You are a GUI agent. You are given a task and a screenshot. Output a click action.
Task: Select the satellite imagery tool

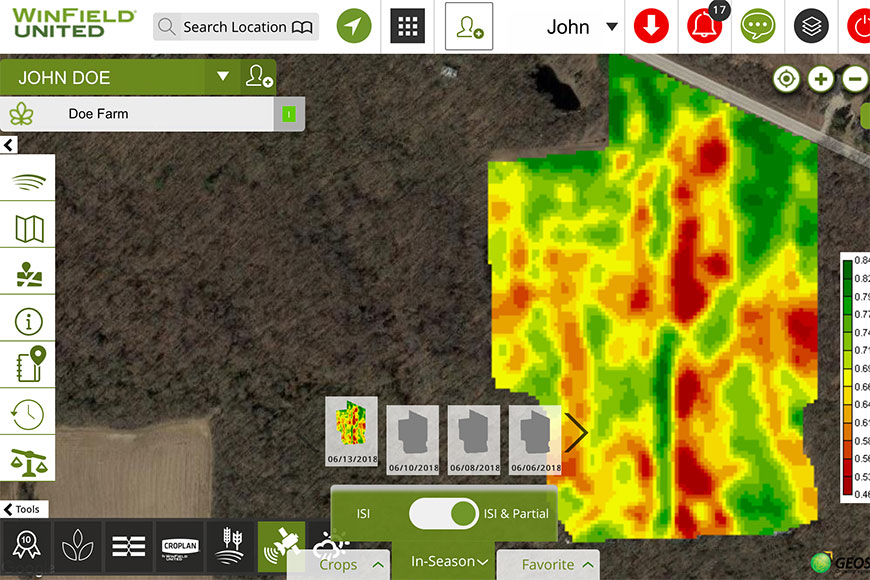coord(281,547)
